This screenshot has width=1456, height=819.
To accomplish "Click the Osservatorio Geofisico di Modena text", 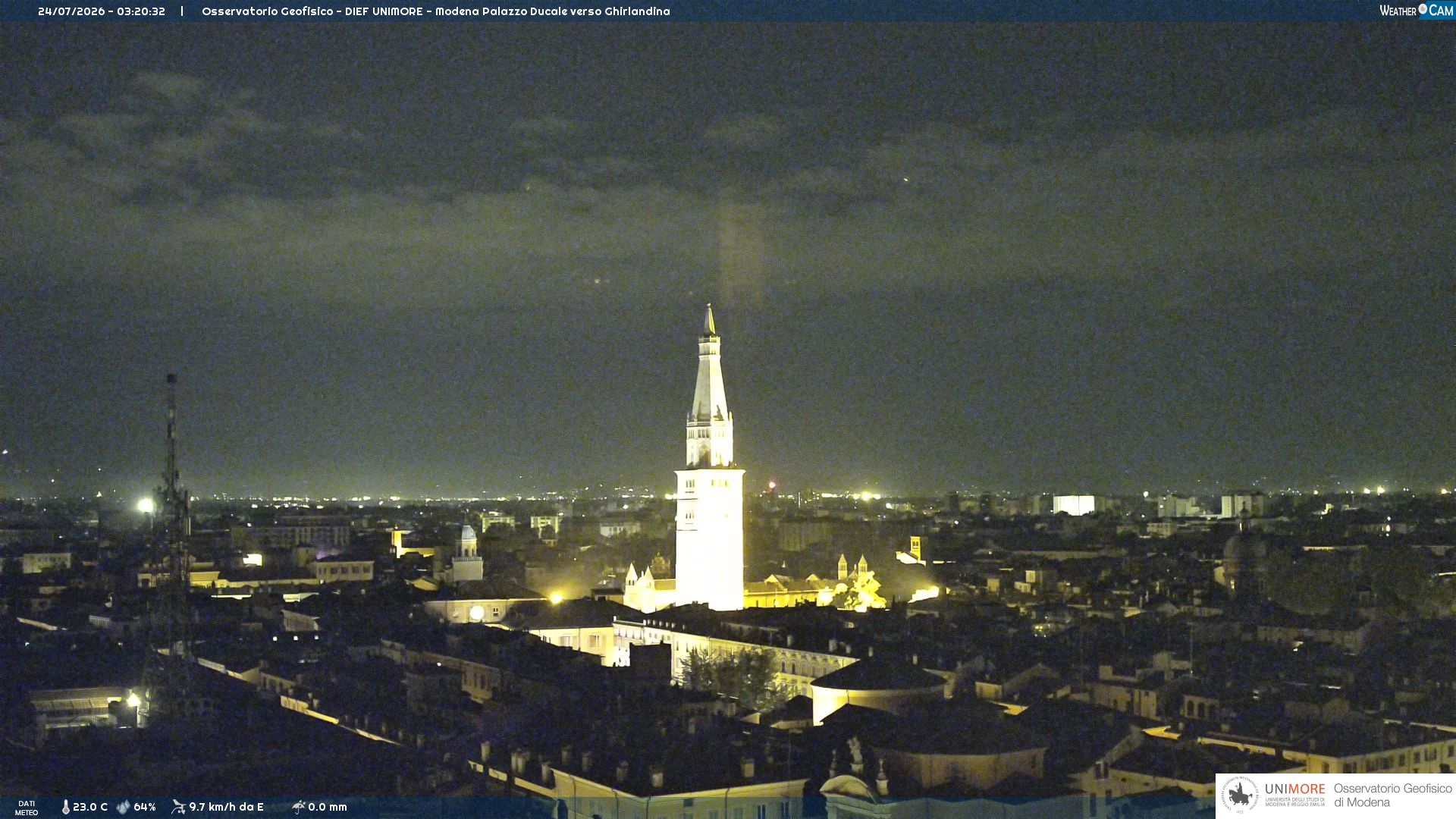I will [x=1392, y=795].
